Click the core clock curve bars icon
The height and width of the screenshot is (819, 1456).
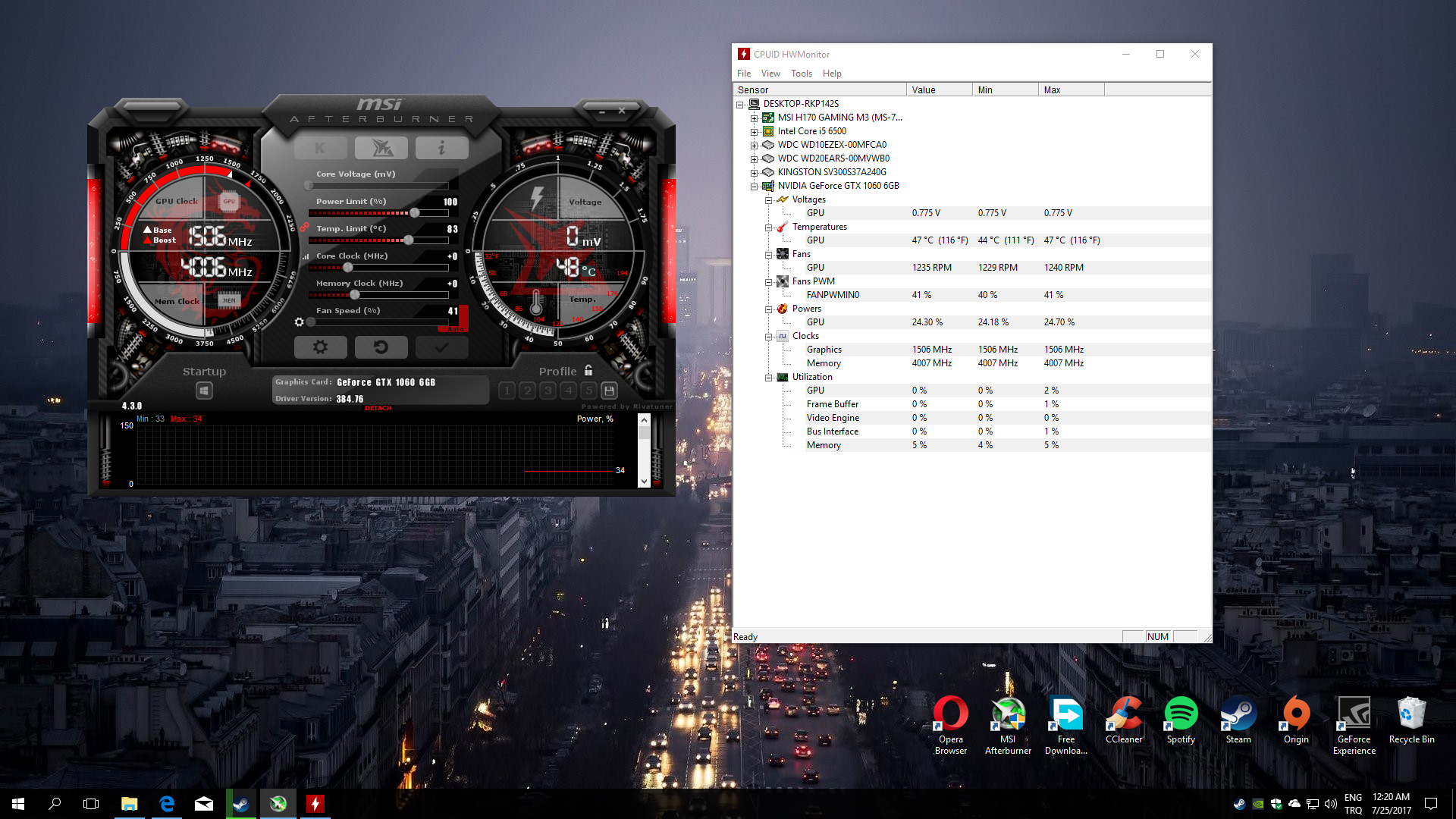click(306, 256)
